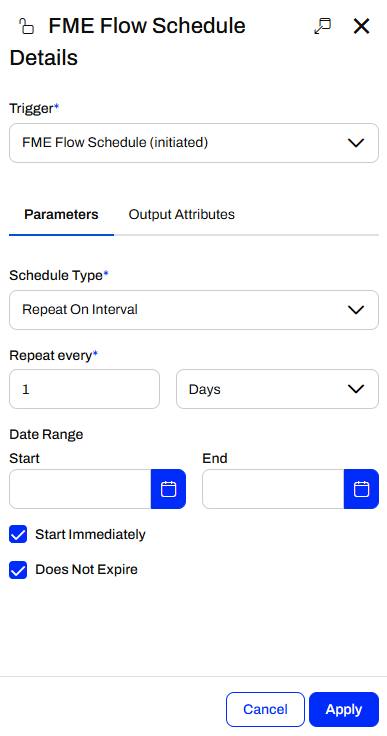Select the Parameters tab
This screenshot has height=736, width=387.
(62, 215)
